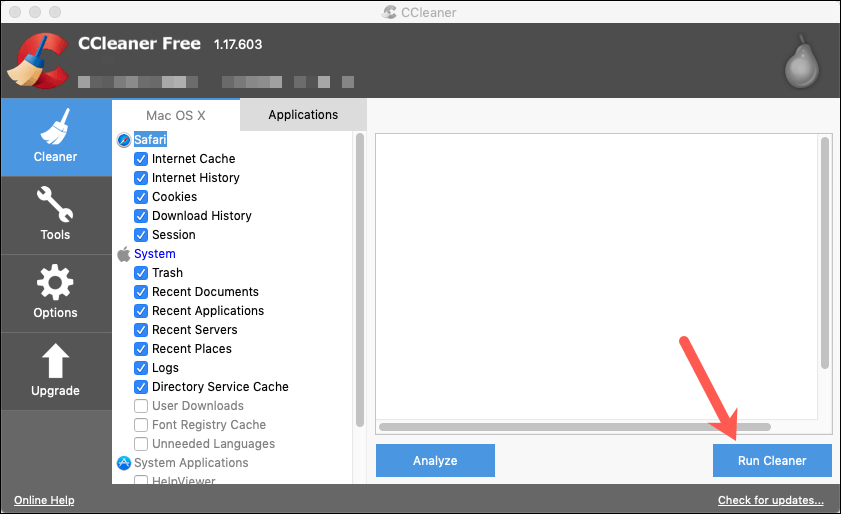Disable the Session checkbox
Image resolution: width=841 pixels, height=514 pixels.
[x=141, y=235]
